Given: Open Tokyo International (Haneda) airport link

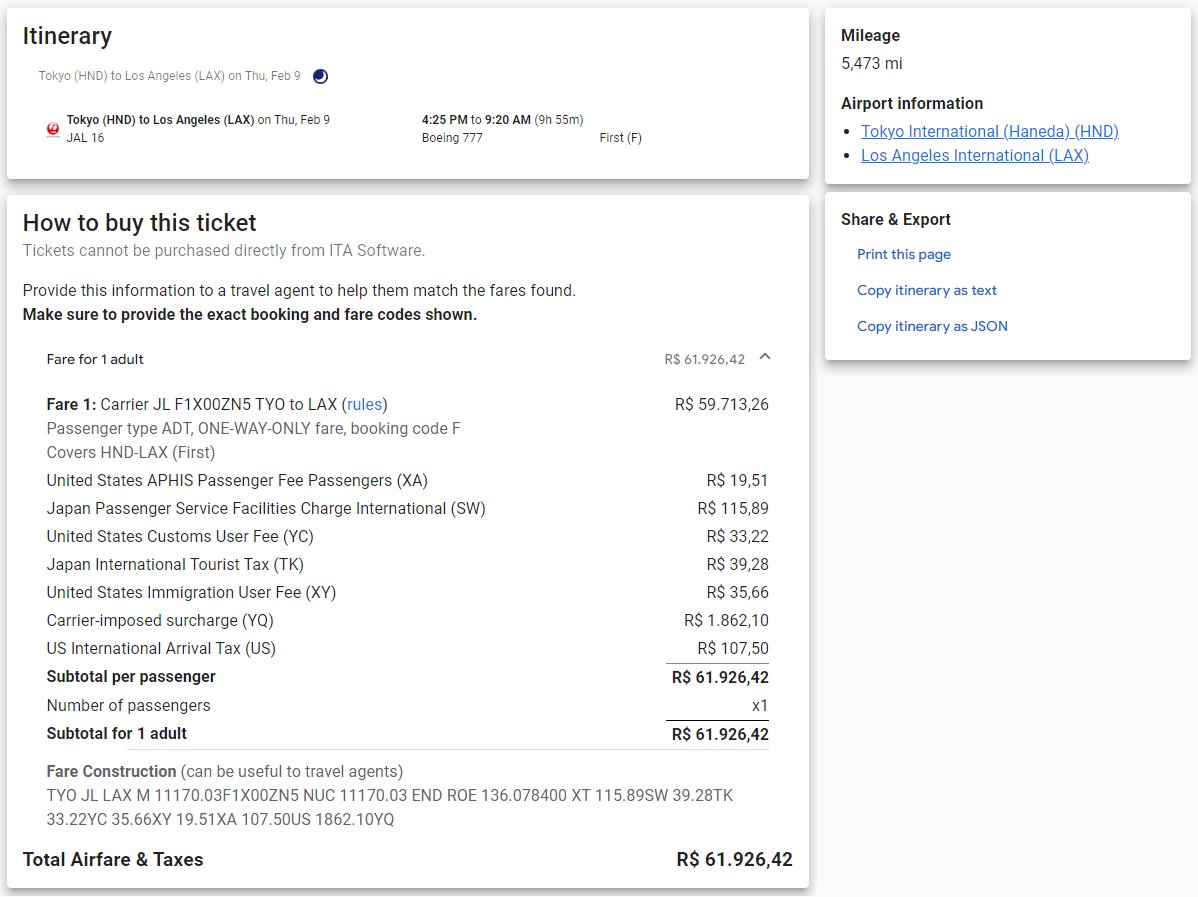Looking at the screenshot, I should point(989,131).
